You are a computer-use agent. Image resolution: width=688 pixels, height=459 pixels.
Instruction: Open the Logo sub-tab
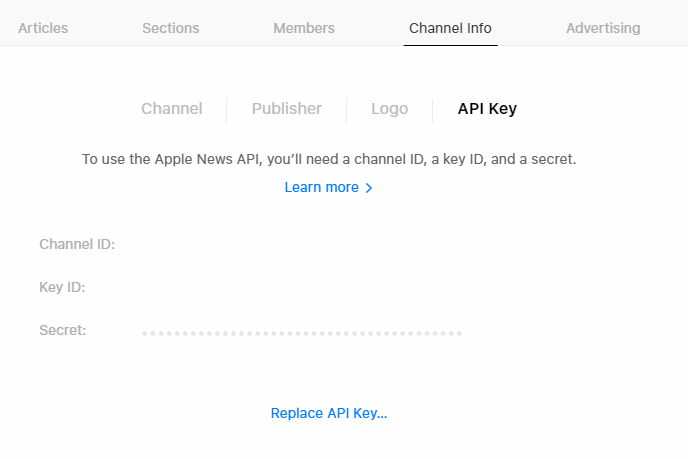[390, 109]
